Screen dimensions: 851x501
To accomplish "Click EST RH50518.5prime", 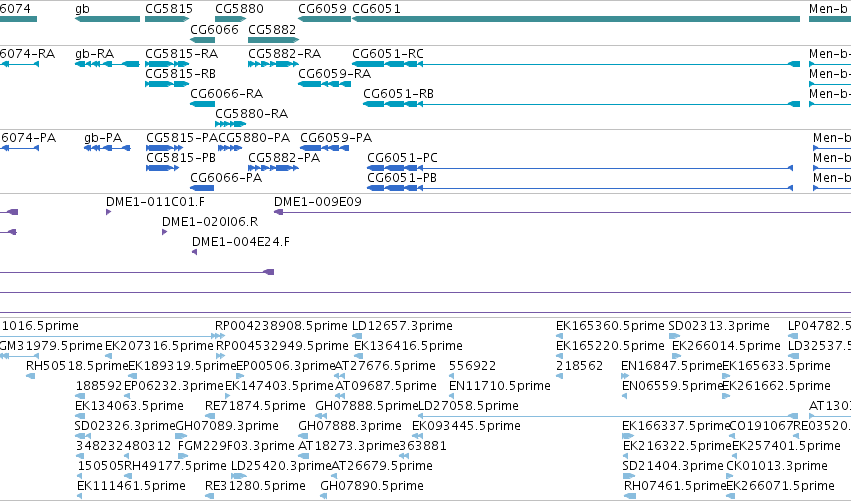I will pyautogui.click(x=77, y=366).
